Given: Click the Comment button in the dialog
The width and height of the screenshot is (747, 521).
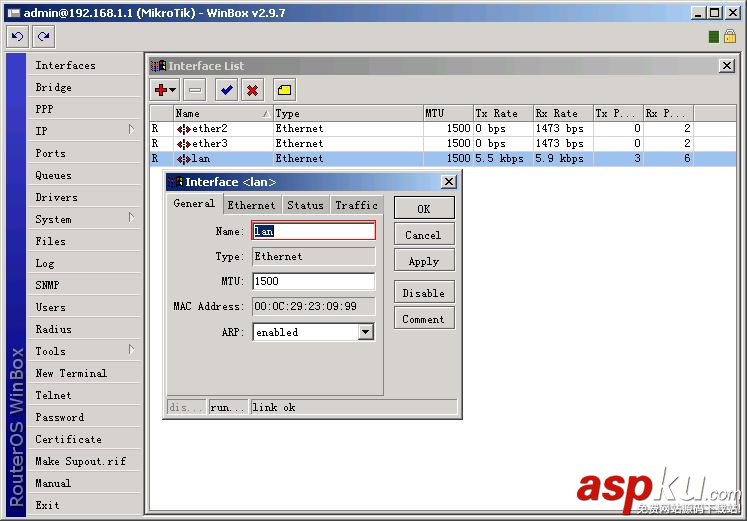Looking at the screenshot, I should click(x=424, y=319).
